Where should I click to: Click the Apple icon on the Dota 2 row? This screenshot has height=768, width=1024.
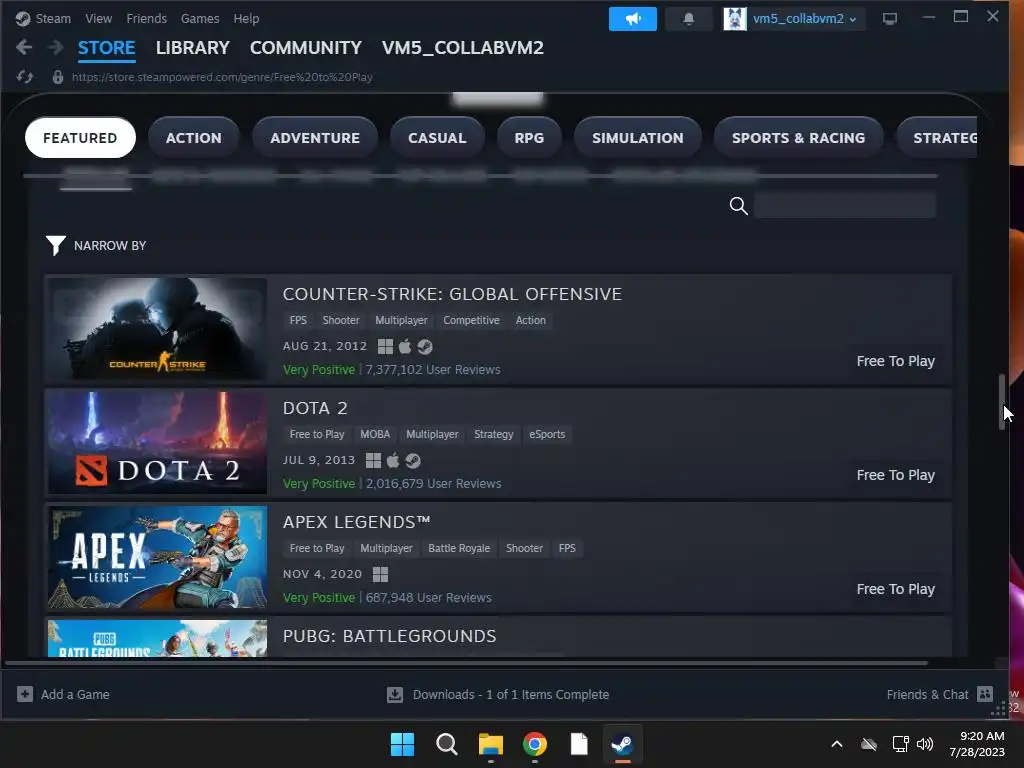pos(392,460)
